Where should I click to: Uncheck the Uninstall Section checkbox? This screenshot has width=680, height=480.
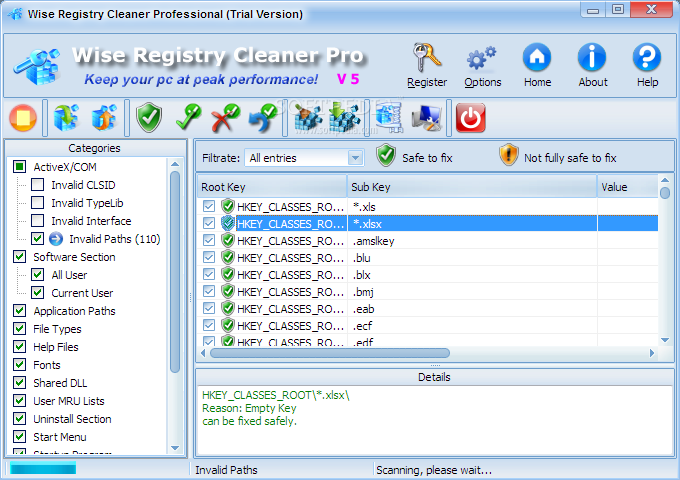[20, 418]
